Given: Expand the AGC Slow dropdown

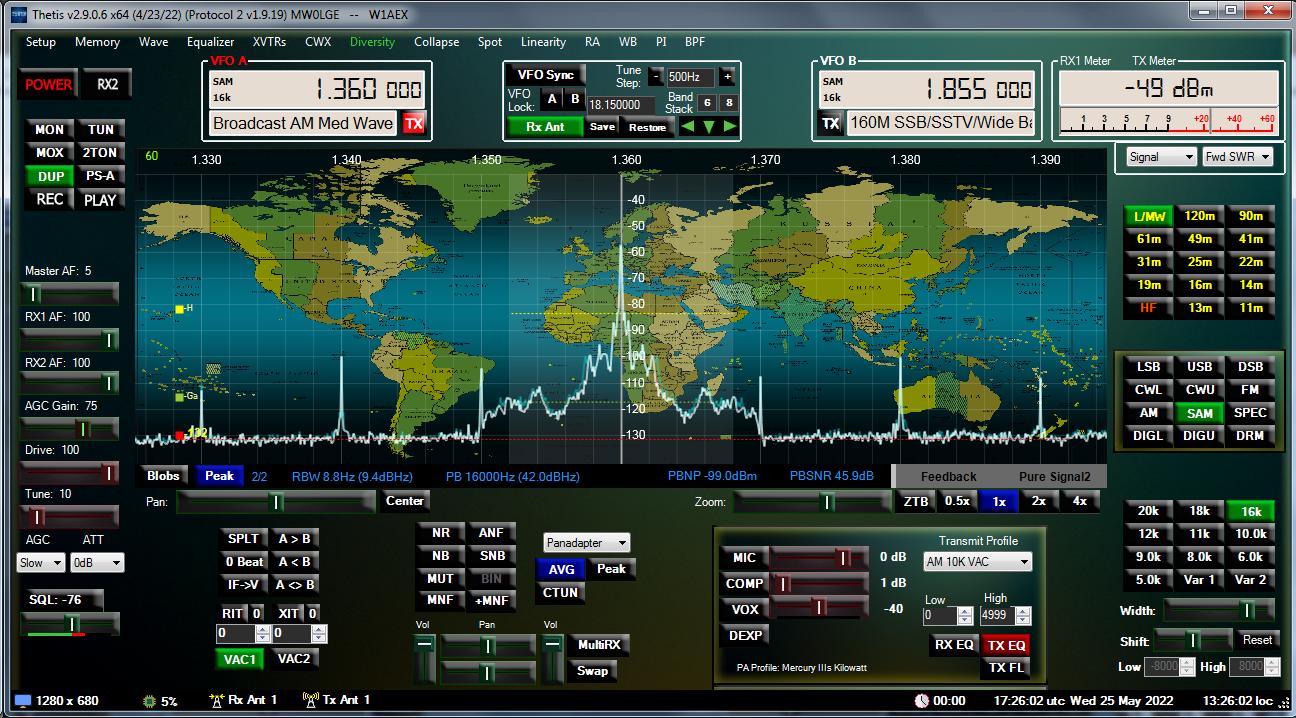Looking at the screenshot, I should tap(41, 563).
